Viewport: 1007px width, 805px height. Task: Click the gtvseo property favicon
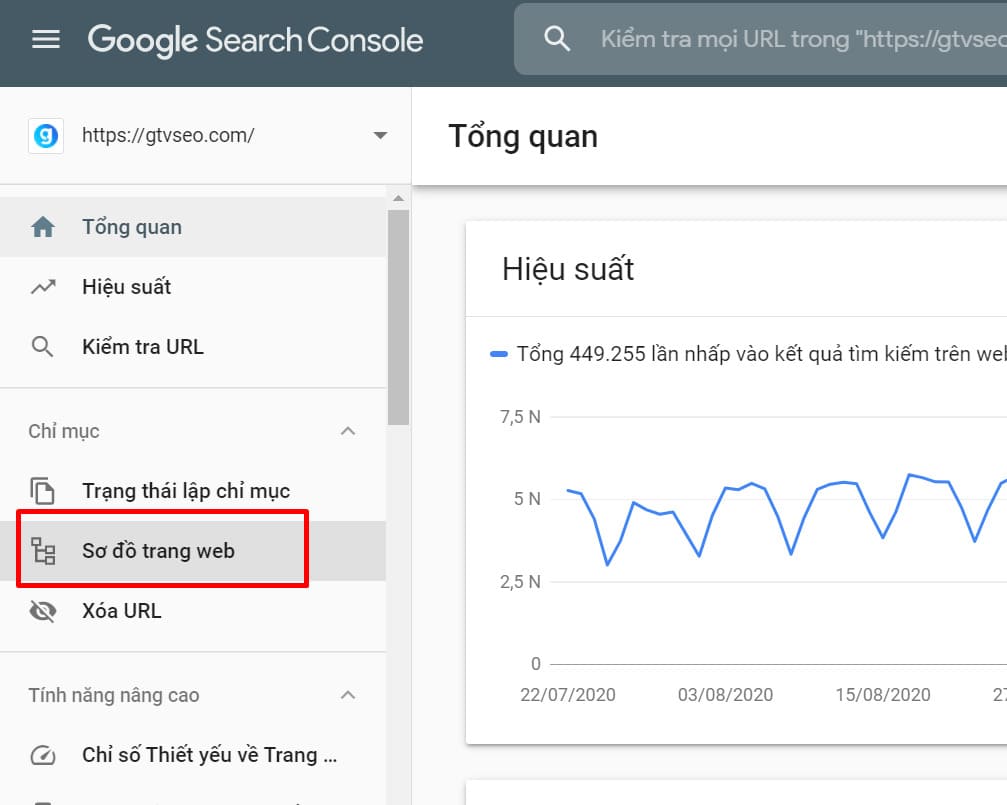45,135
